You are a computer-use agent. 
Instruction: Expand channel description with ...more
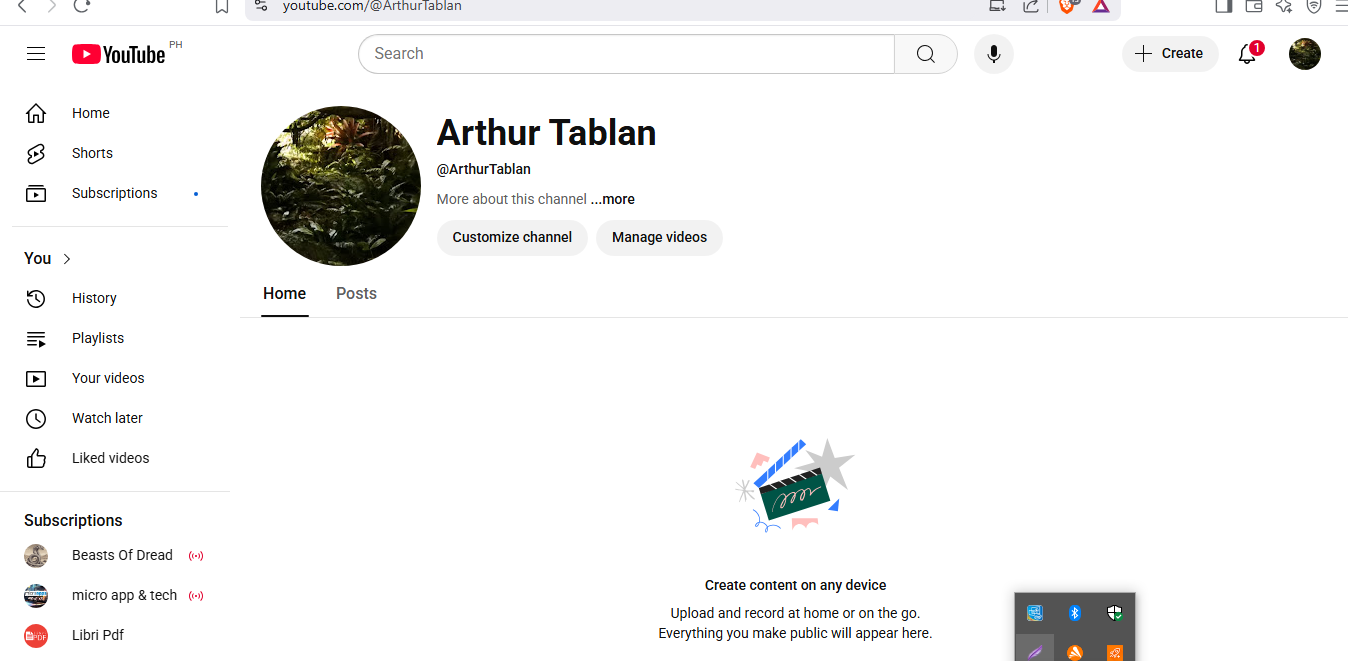tap(612, 199)
